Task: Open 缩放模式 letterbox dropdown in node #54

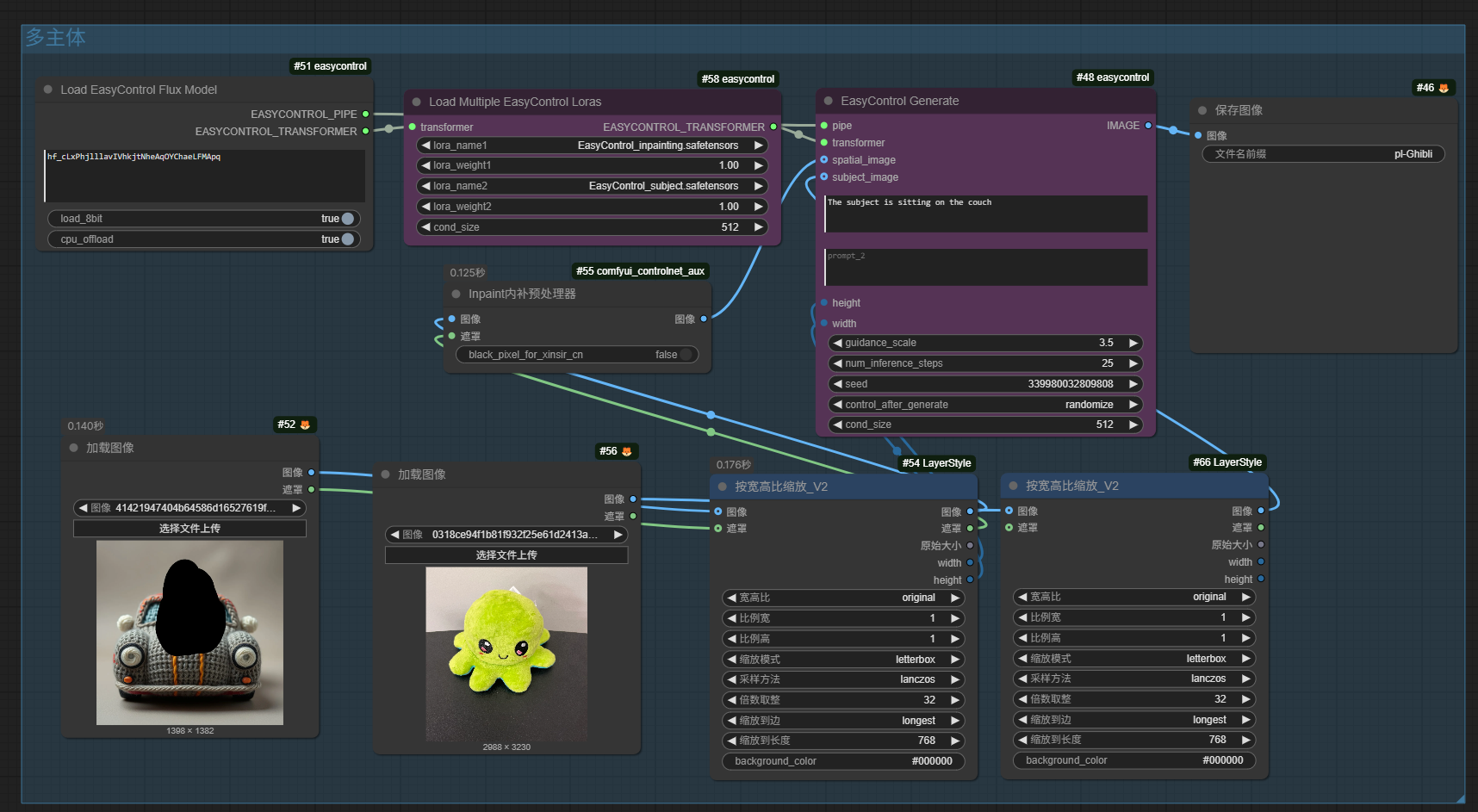Action: (x=843, y=660)
